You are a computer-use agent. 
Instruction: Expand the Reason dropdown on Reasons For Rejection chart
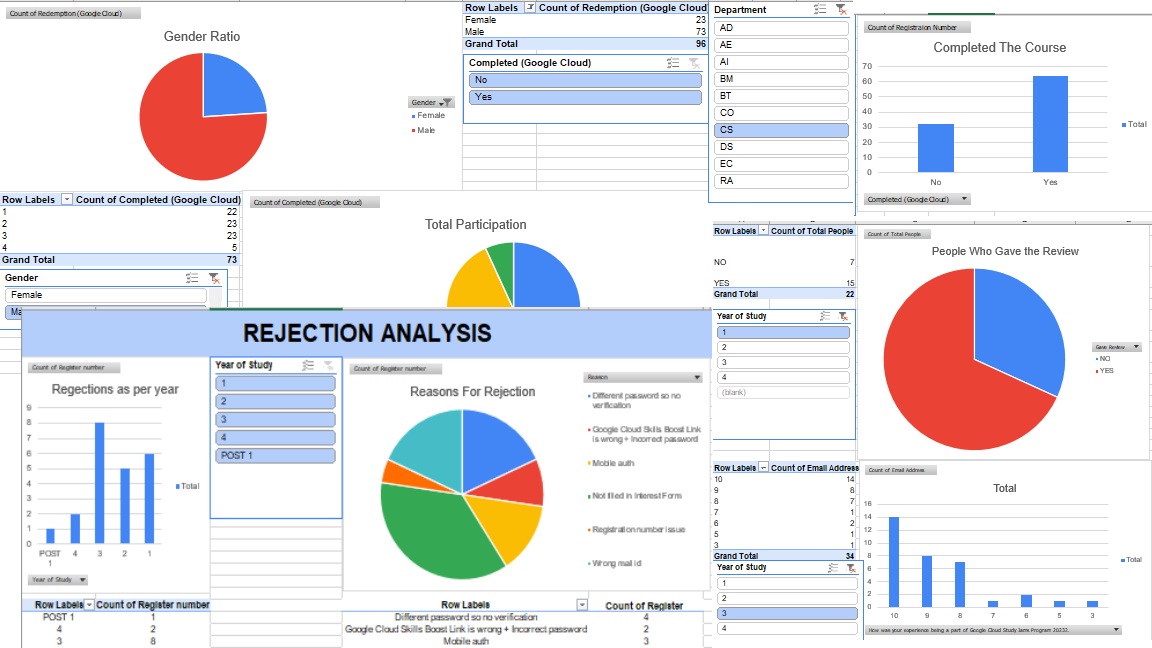(695, 377)
